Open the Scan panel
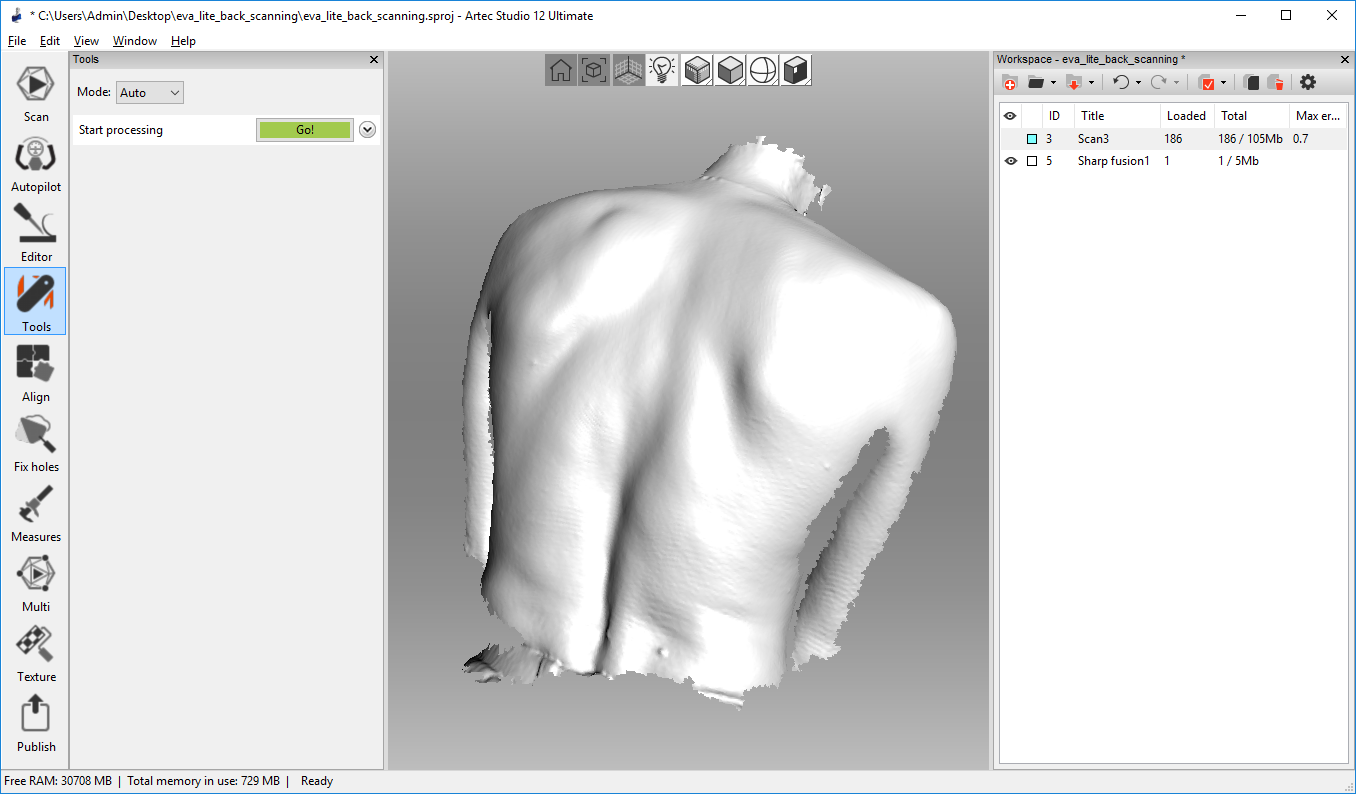 click(36, 92)
